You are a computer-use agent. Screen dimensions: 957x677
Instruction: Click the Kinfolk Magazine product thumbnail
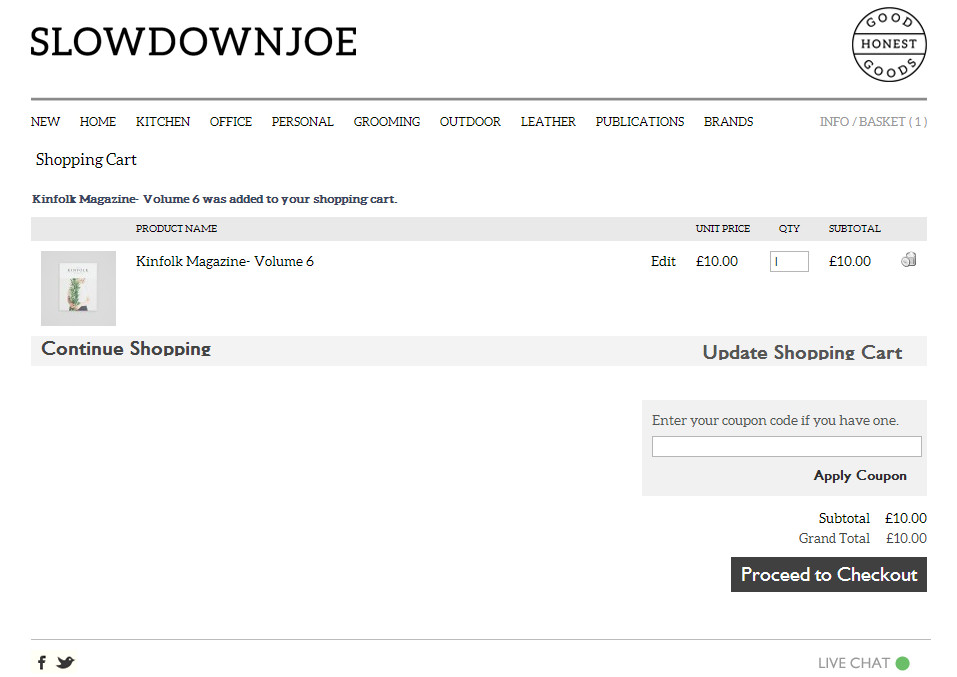coord(78,288)
